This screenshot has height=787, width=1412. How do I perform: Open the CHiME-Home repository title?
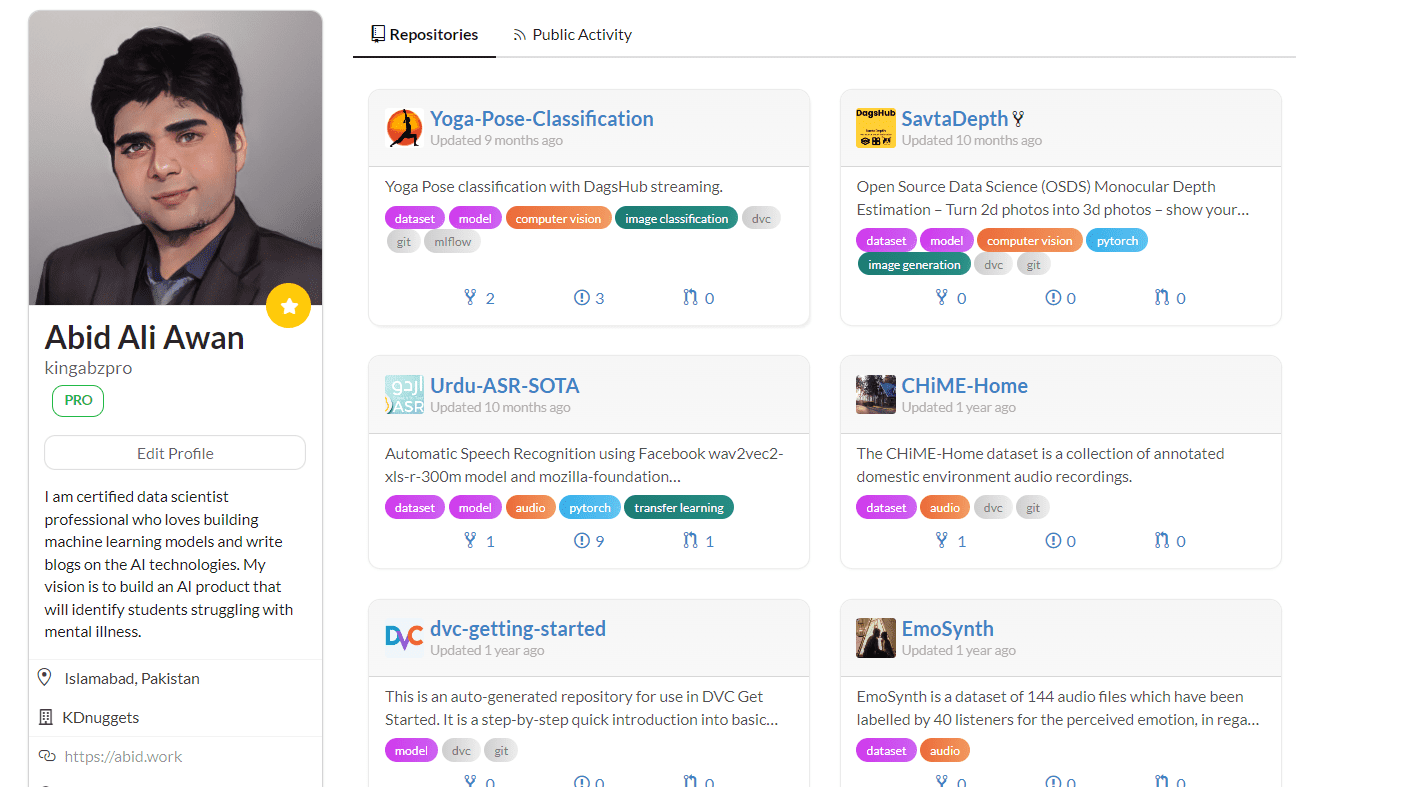[965, 385]
